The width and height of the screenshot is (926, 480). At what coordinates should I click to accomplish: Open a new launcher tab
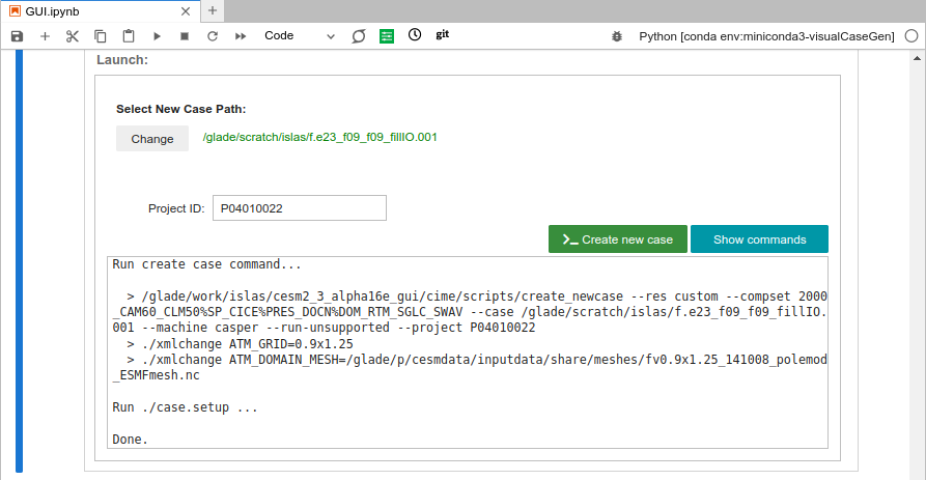(212, 11)
